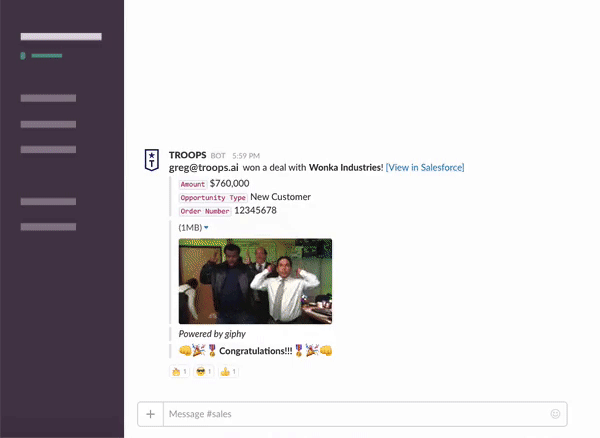Click the BOT badge label
Viewport: 600px width, 438px height.
218,156
